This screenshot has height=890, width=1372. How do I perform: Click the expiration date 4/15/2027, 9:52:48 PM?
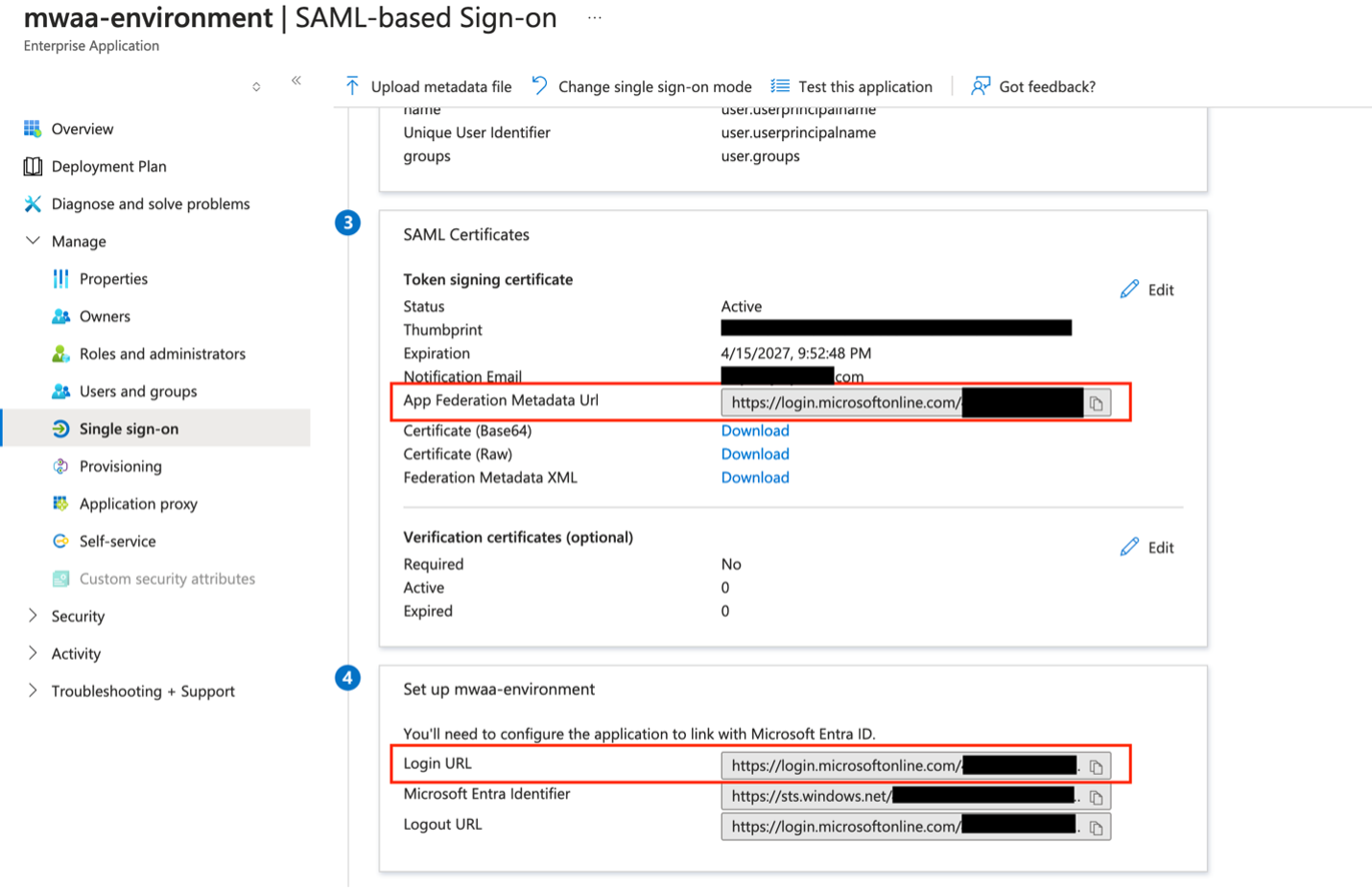pyautogui.click(x=796, y=353)
